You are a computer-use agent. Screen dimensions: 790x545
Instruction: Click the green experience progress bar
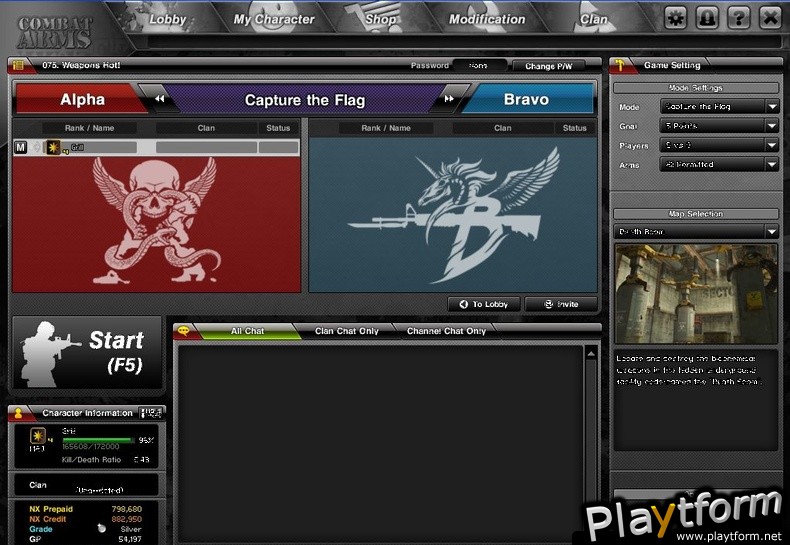click(98, 440)
